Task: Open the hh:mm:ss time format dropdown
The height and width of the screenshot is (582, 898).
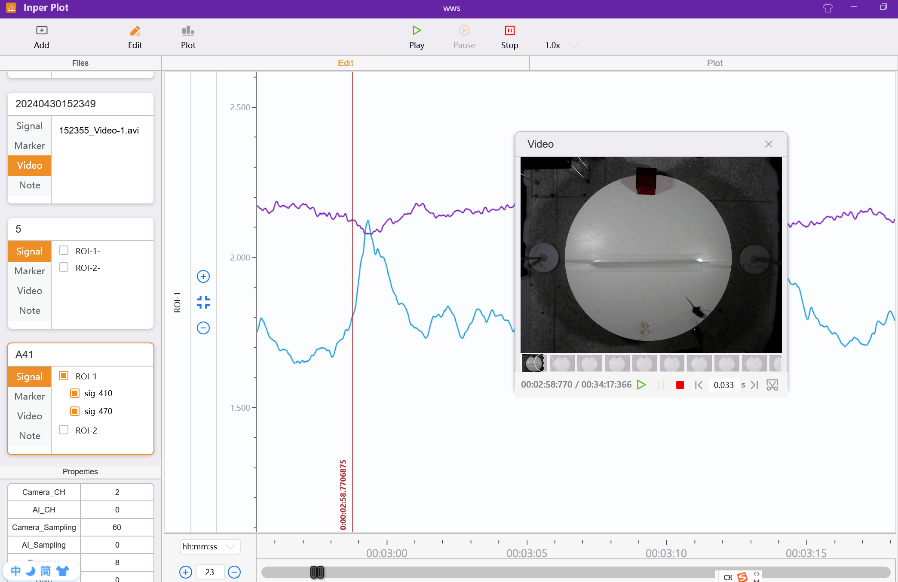Action: point(210,546)
